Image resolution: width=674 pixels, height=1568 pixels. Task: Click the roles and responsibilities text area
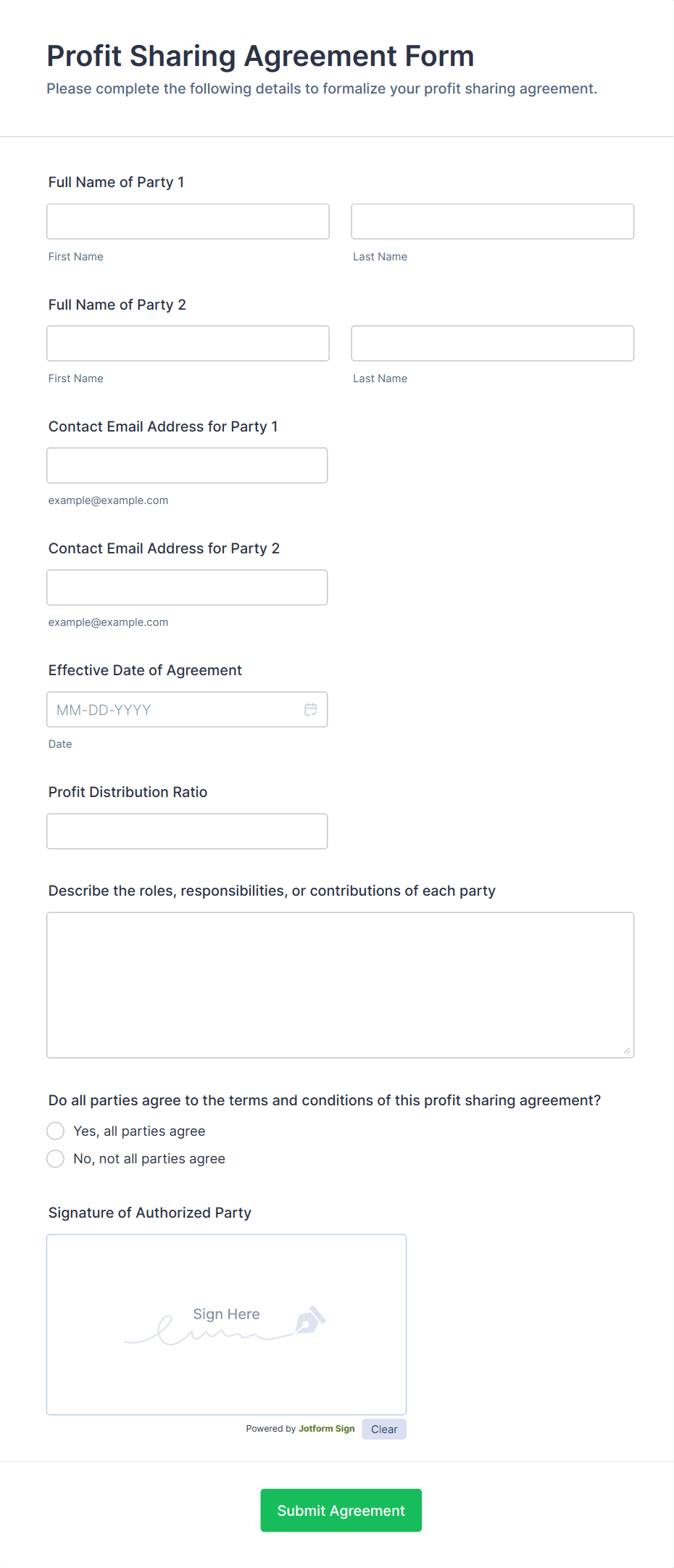pos(340,984)
